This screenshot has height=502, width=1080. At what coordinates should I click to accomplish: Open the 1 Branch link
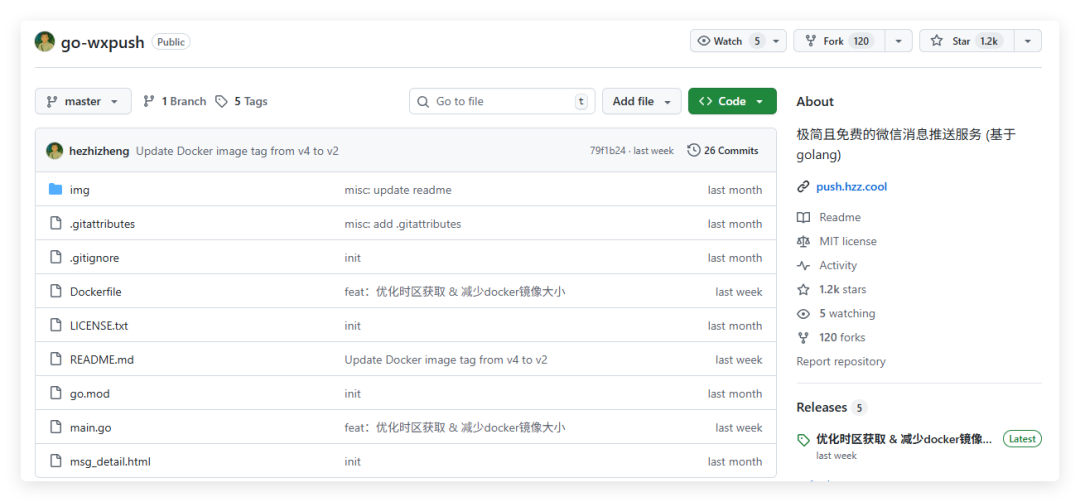(174, 101)
